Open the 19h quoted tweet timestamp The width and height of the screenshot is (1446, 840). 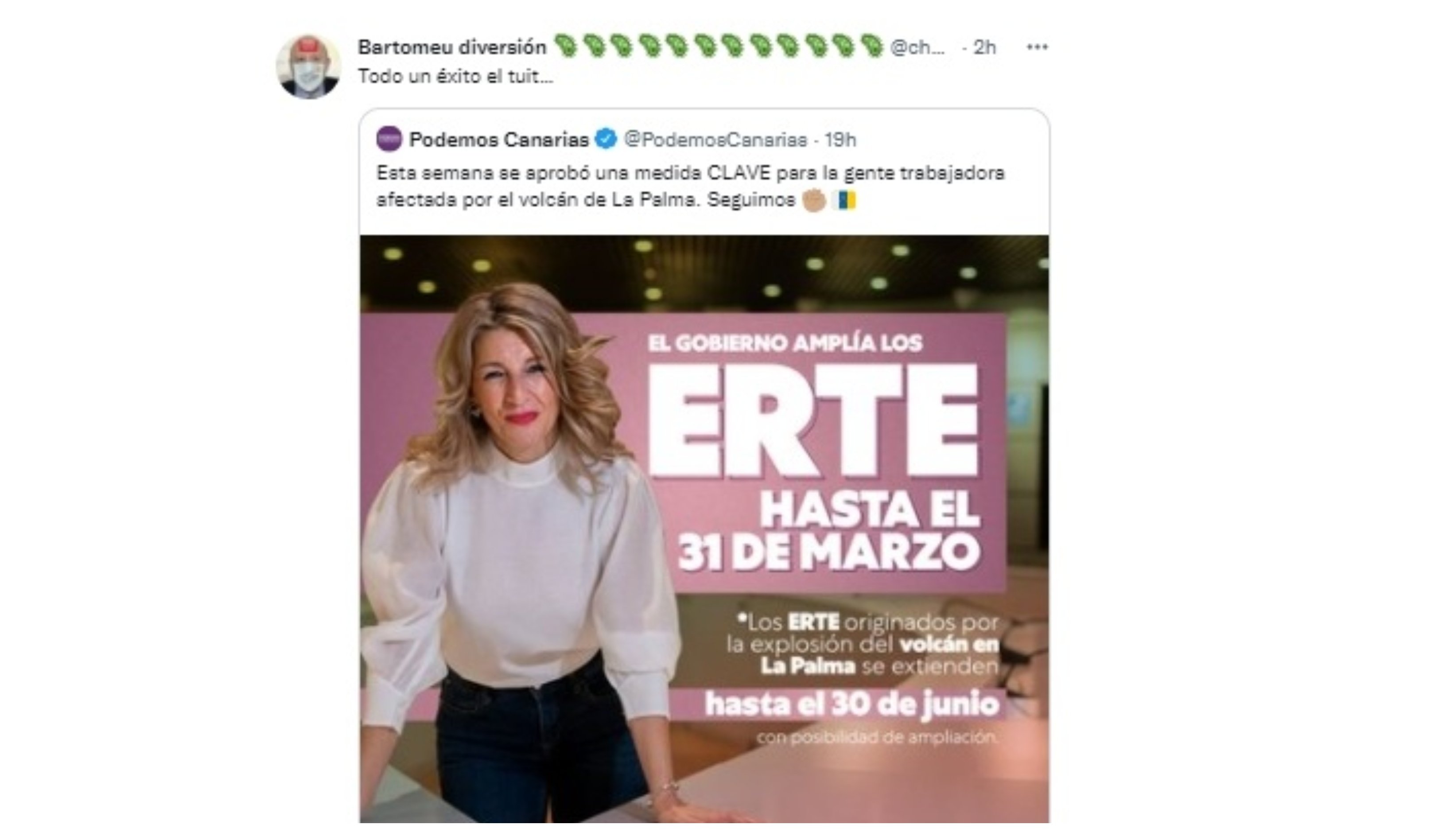pos(840,140)
